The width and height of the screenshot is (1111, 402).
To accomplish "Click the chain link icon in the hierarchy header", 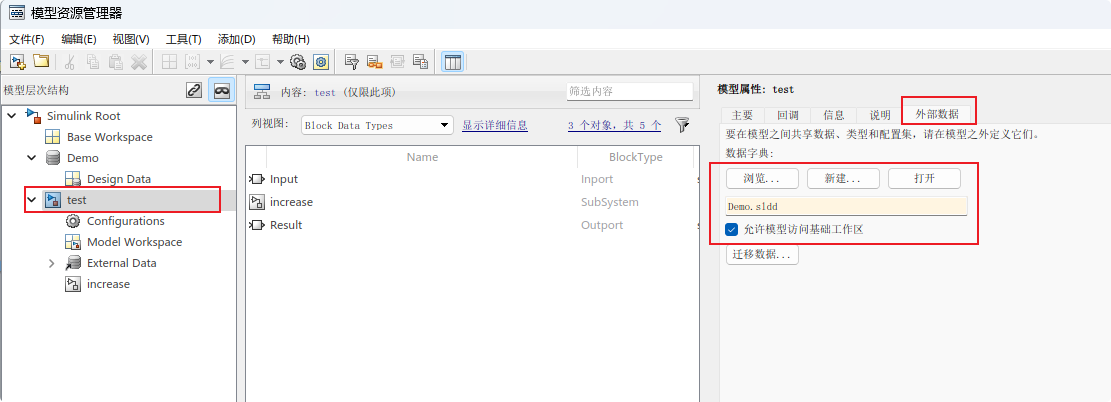I will [x=194, y=90].
